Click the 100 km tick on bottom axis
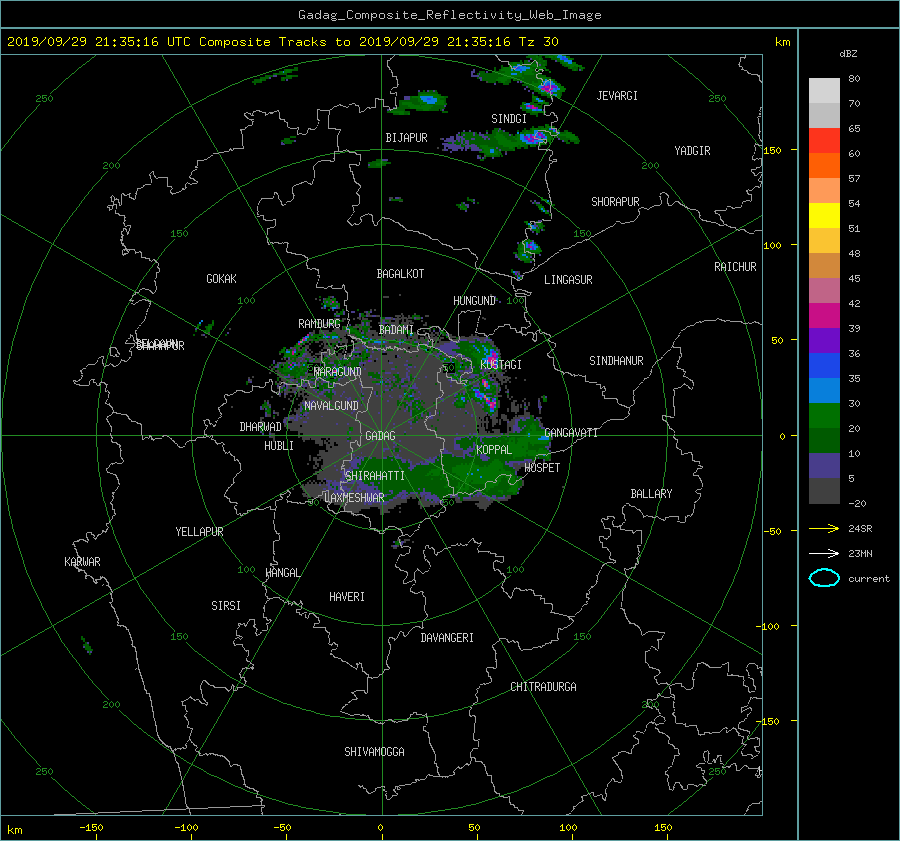 [568, 828]
